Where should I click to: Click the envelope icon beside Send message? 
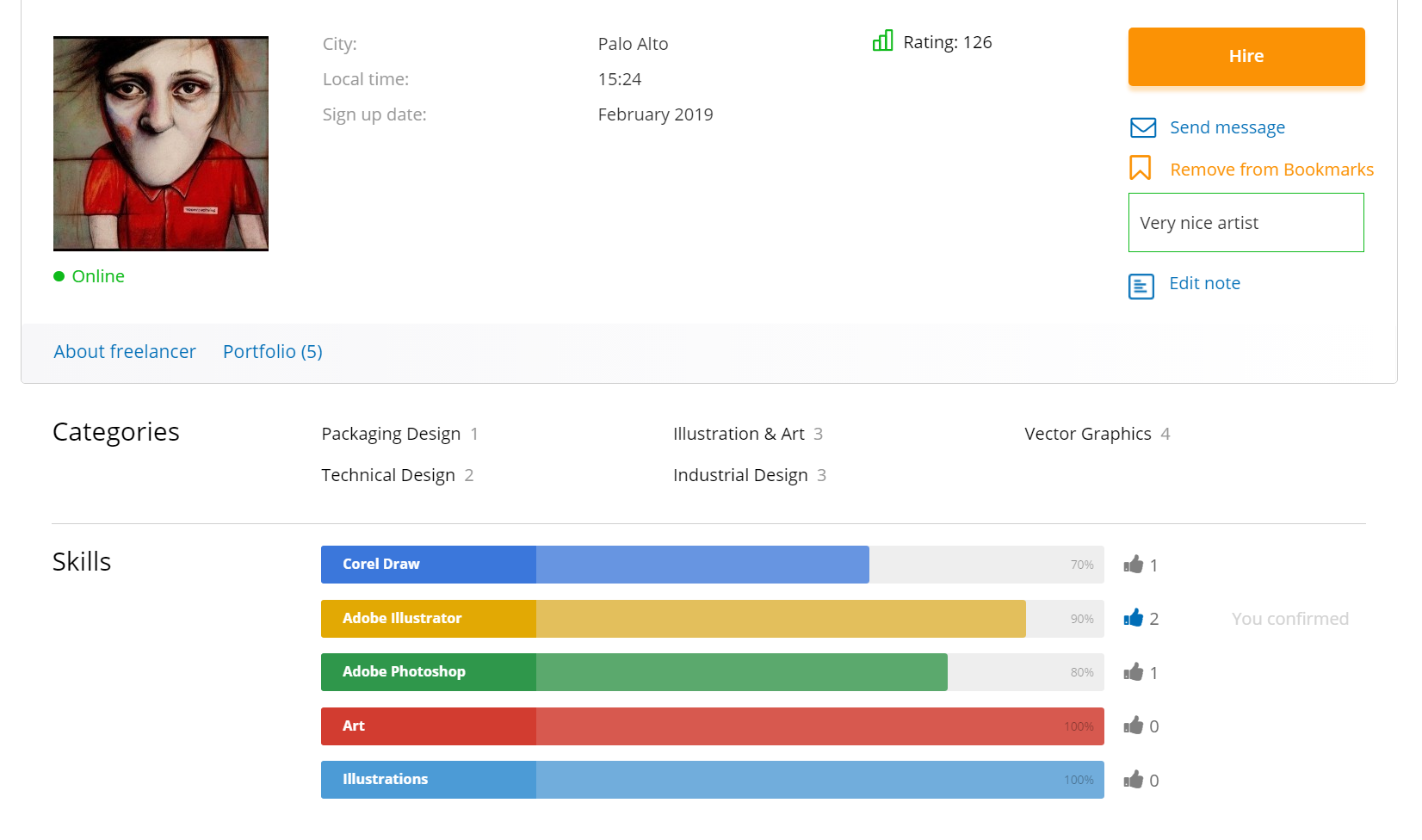coord(1142,127)
